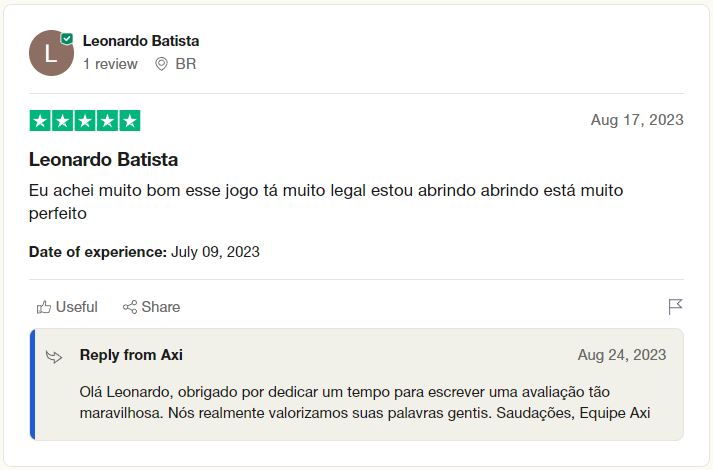Click the thumbs-up icon

tap(44, 307)
